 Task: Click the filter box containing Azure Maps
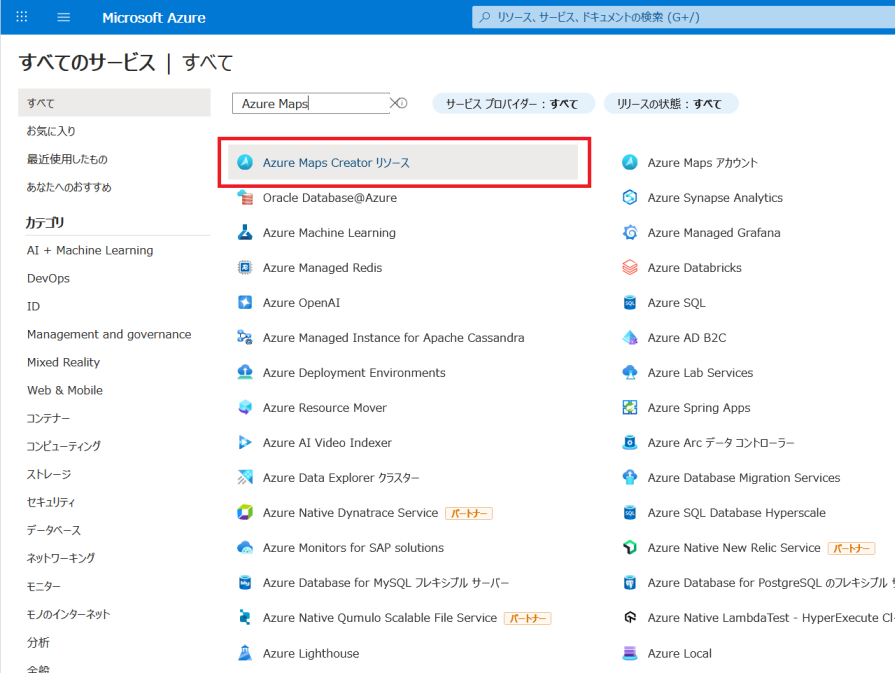tap(311, 103)
